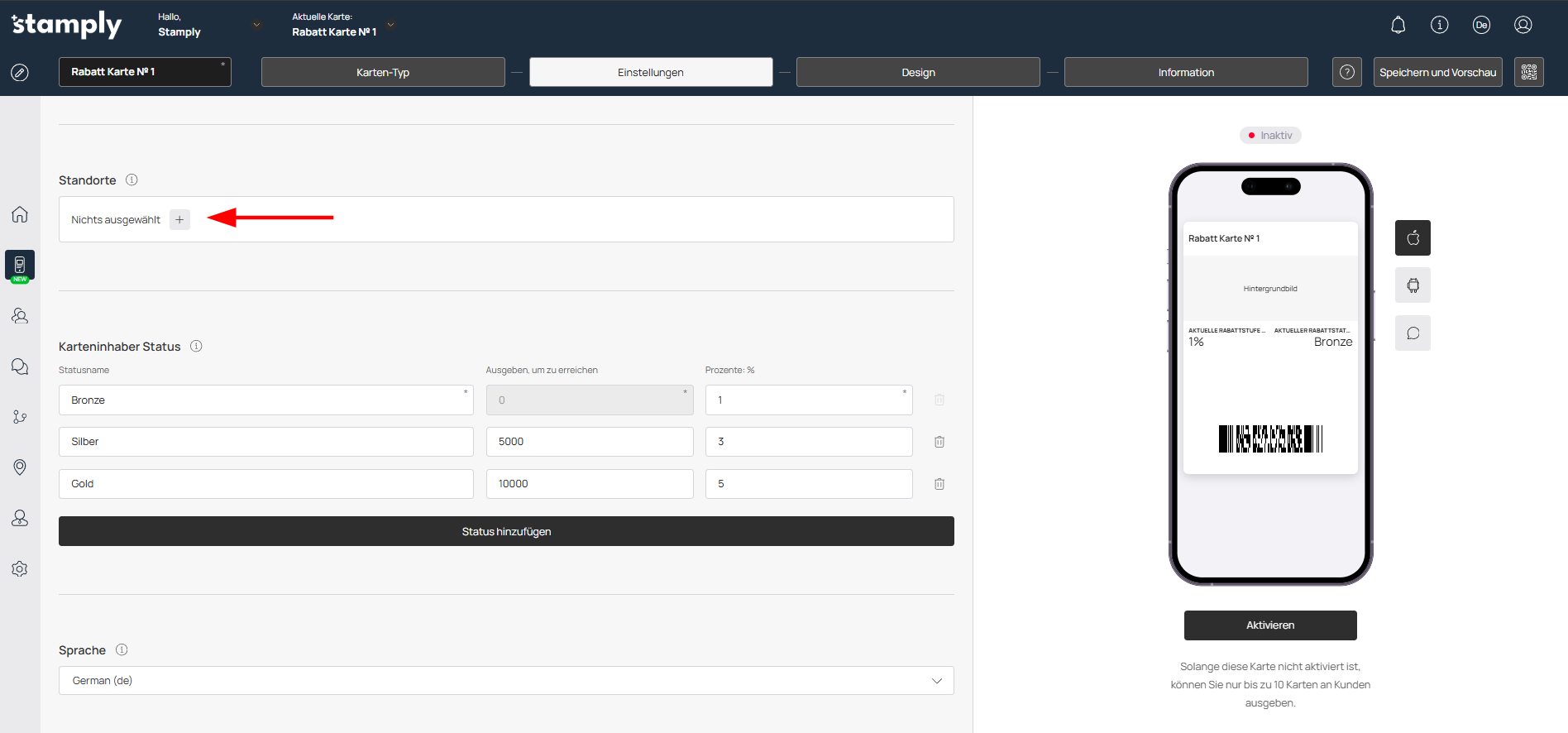Go to Home in sidebar
This screenshot has height=733, width=1568.
point(20,214)
